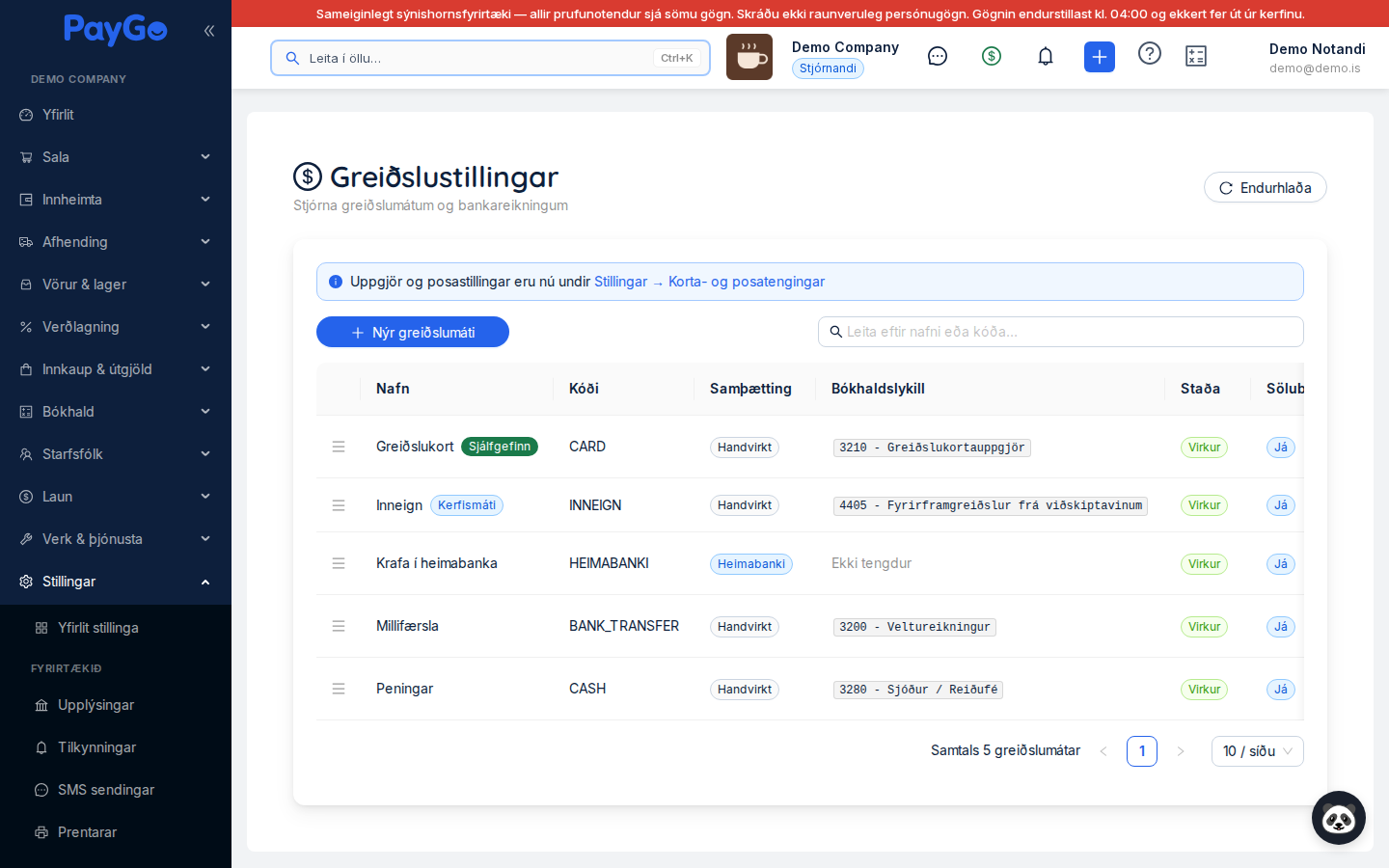Expand the Sala menu
This screenshot has width=1389, height=868.
pos(116,157)
